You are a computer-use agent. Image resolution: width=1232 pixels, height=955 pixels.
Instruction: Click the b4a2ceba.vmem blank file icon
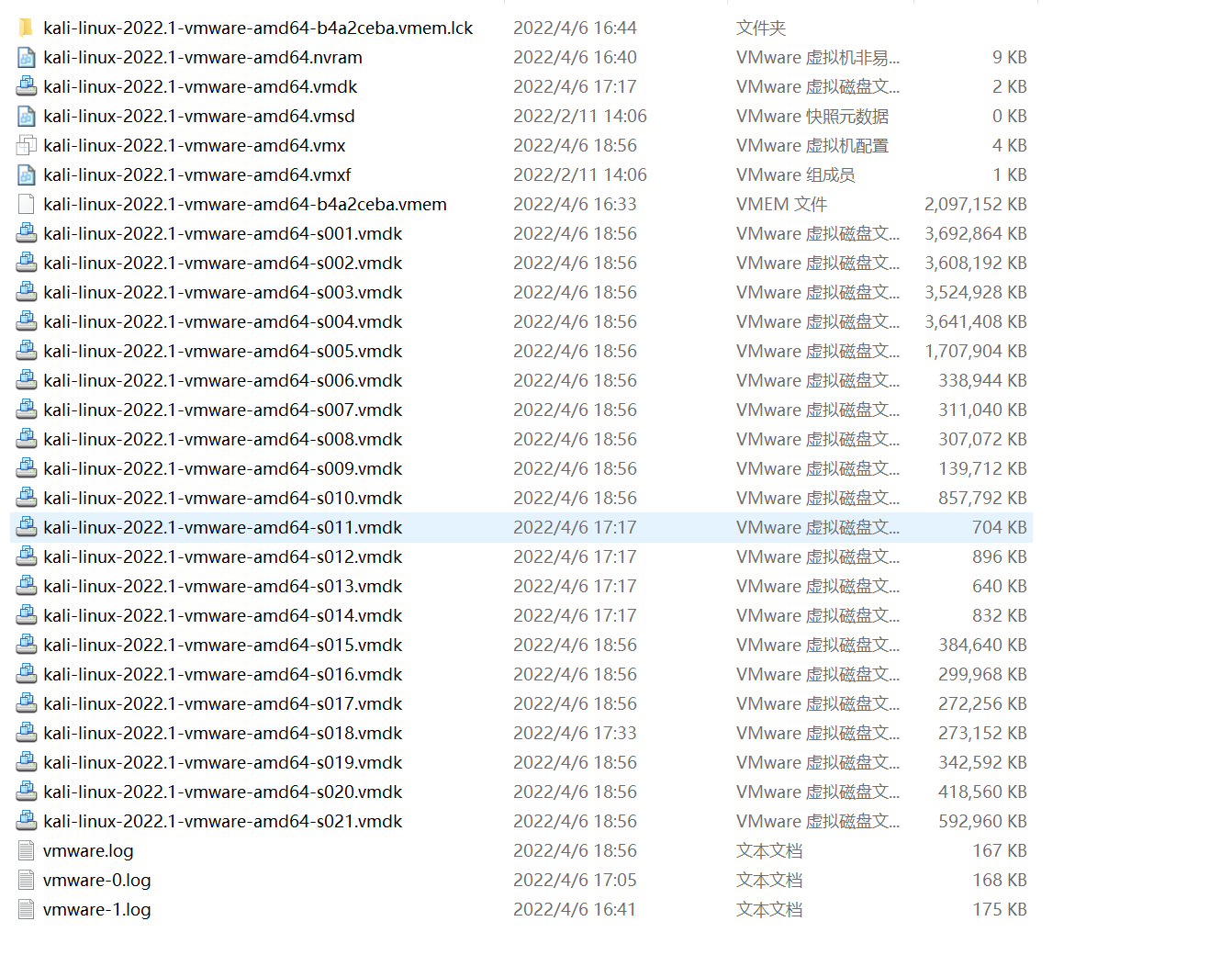[x=27, y=204]
